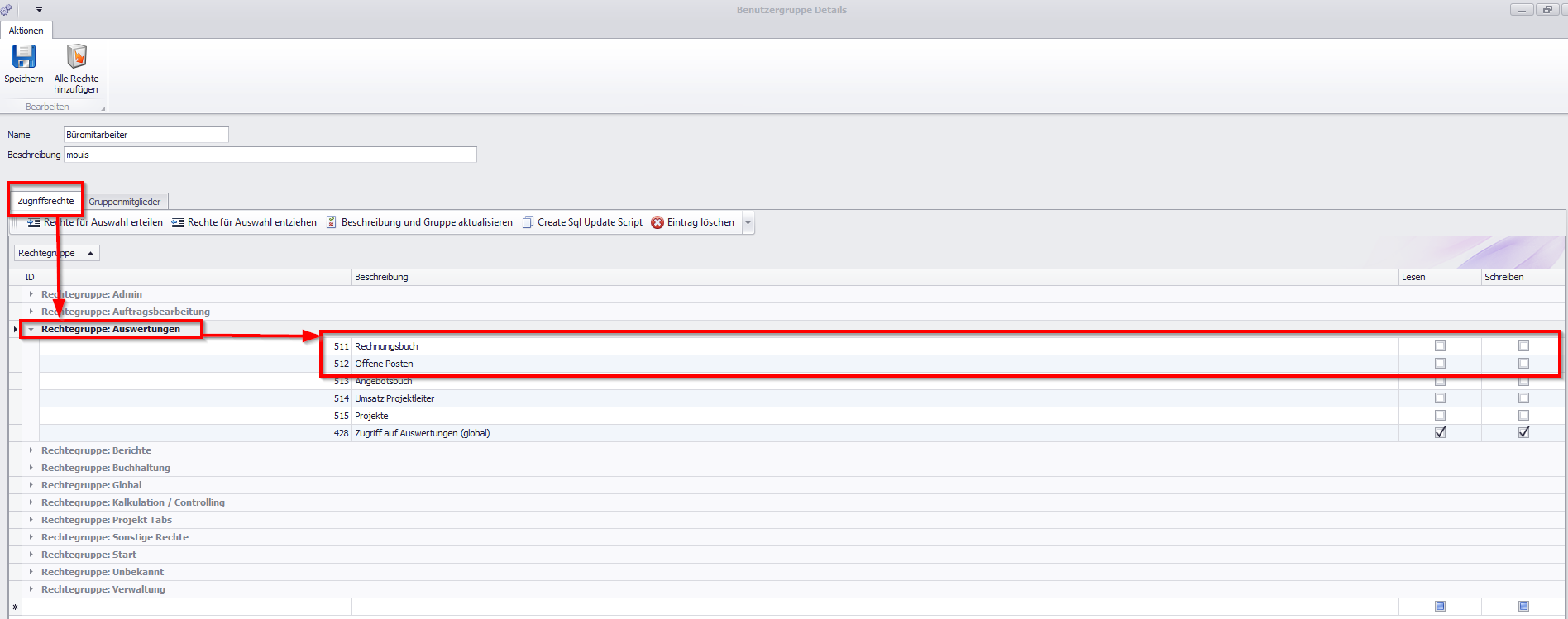Click Beschreibung und Gruppe aktualisieren icon
This screenshot has height=619, width=1568.
(x=332, y=222)
